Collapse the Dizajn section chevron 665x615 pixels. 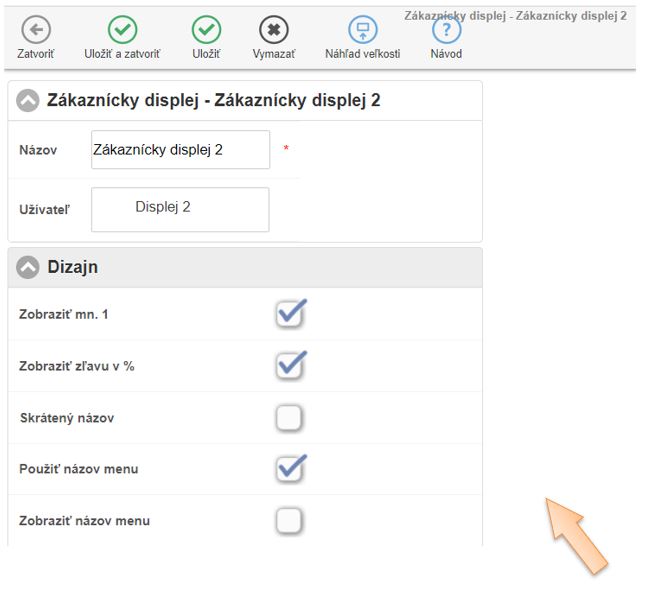[x=28, y=267]
